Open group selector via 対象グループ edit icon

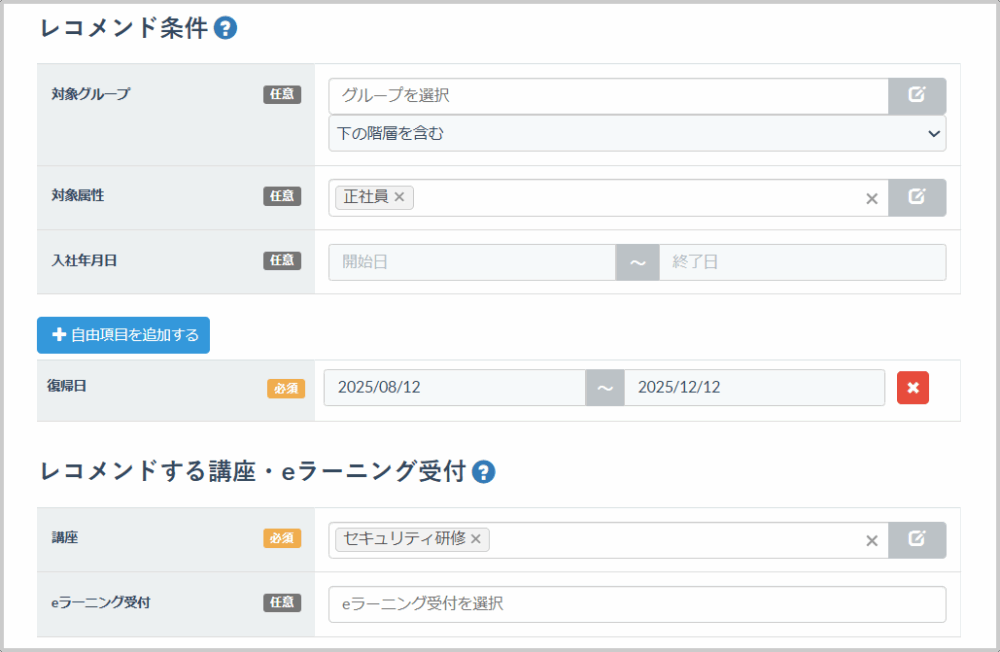click(917, 96)
